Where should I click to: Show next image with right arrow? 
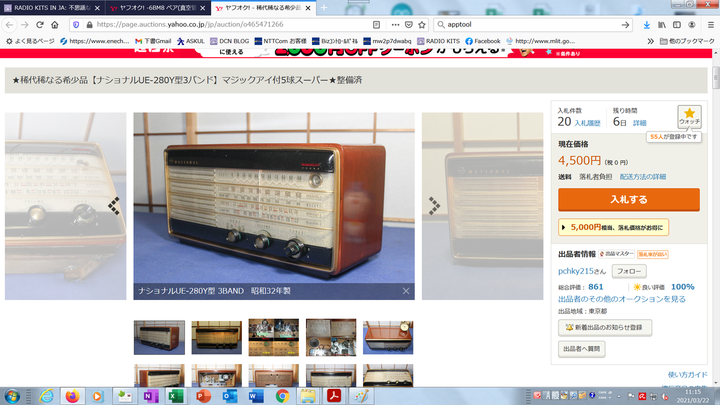tap(434, 205)
